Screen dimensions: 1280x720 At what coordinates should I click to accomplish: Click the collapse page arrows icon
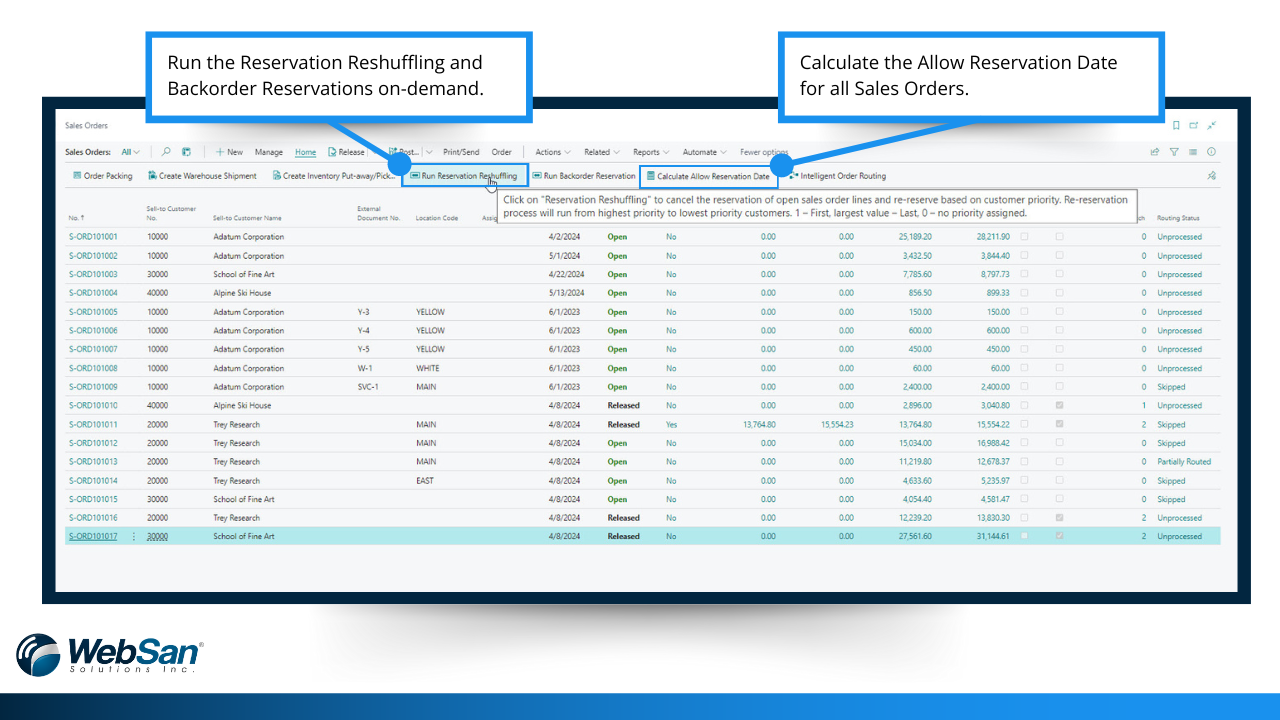point(1212,125)
